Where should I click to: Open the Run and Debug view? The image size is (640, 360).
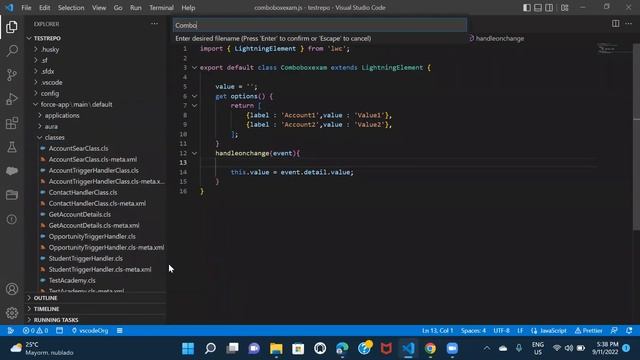coord(12,99)
